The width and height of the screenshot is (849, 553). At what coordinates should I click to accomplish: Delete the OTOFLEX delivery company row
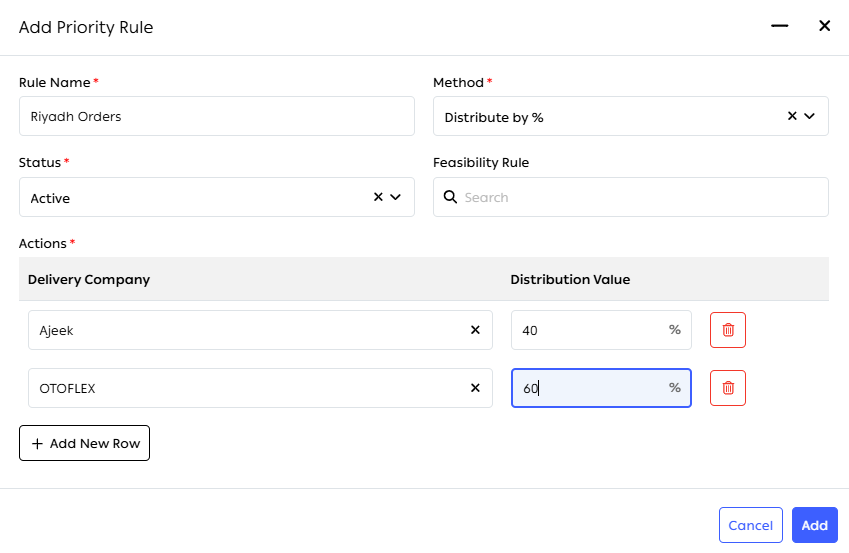(728, 388)
